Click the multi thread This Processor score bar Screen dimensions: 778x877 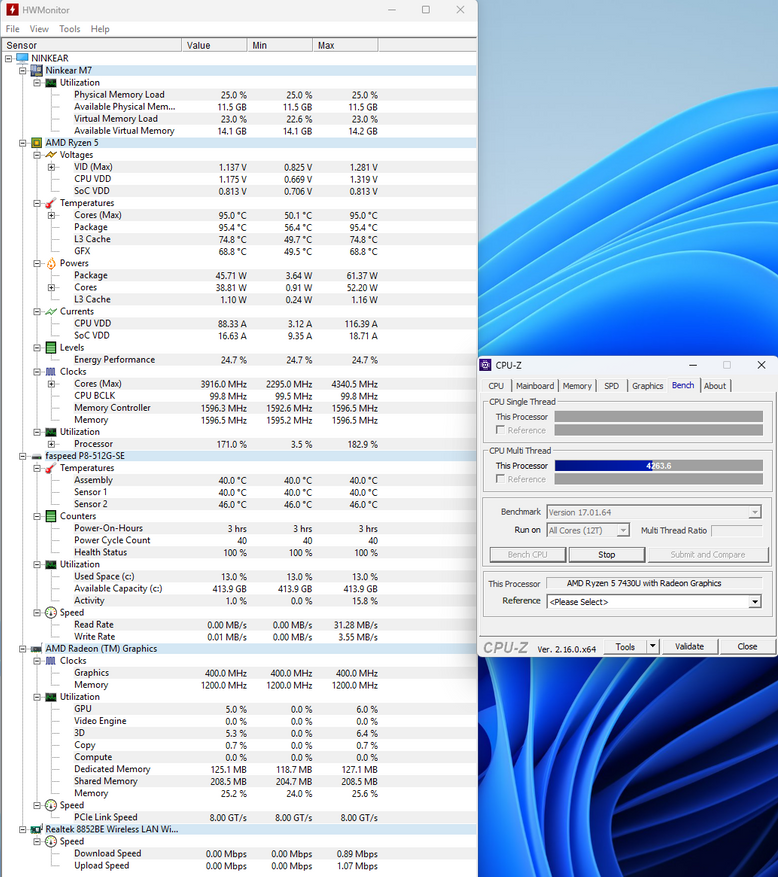[x=658, y=466]
